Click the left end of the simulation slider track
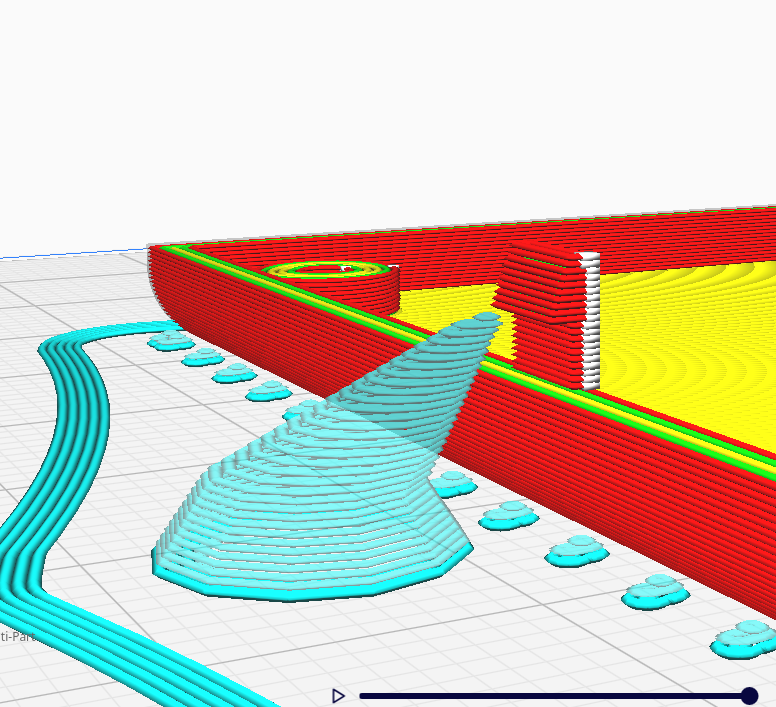This screenshot has width=776, height=707. click(x=364, y=696)
